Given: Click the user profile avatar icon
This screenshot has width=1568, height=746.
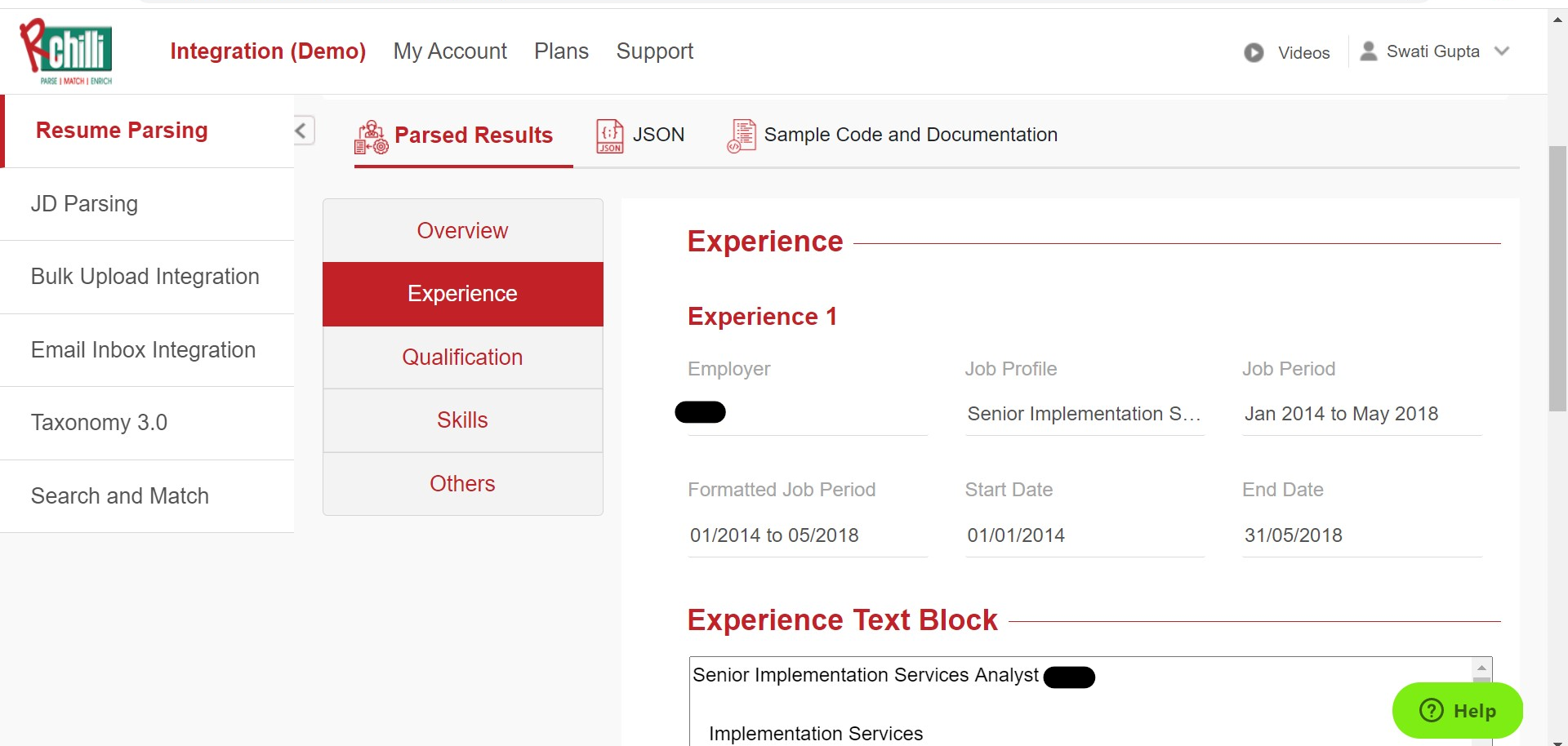Looking at the screenshot, I should (1369, 51).
